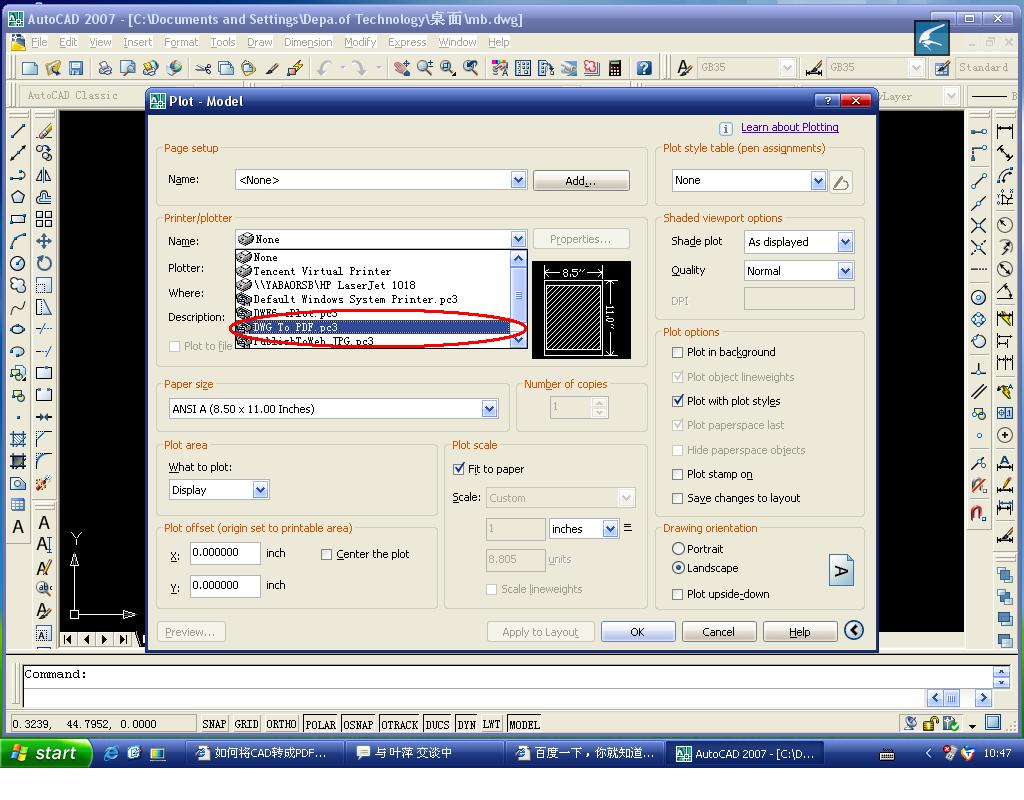
Task: Check Save changes to layout
Action: [677, 498]
